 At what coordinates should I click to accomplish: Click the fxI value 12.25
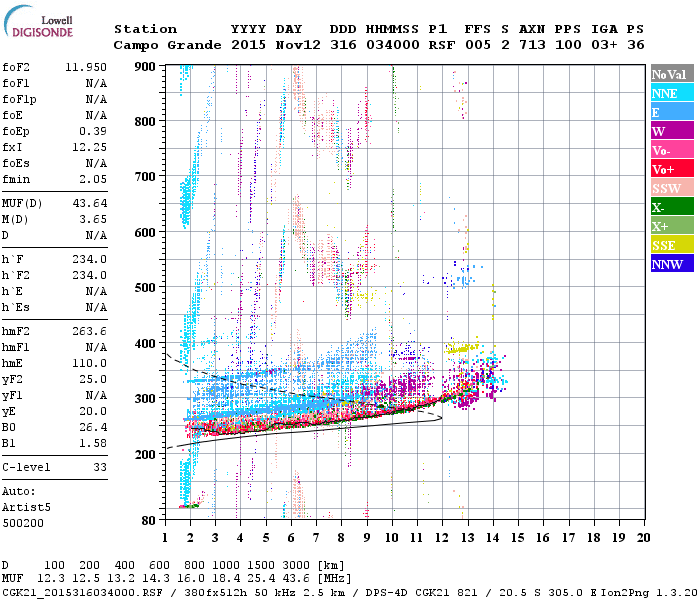pos(90,147)
